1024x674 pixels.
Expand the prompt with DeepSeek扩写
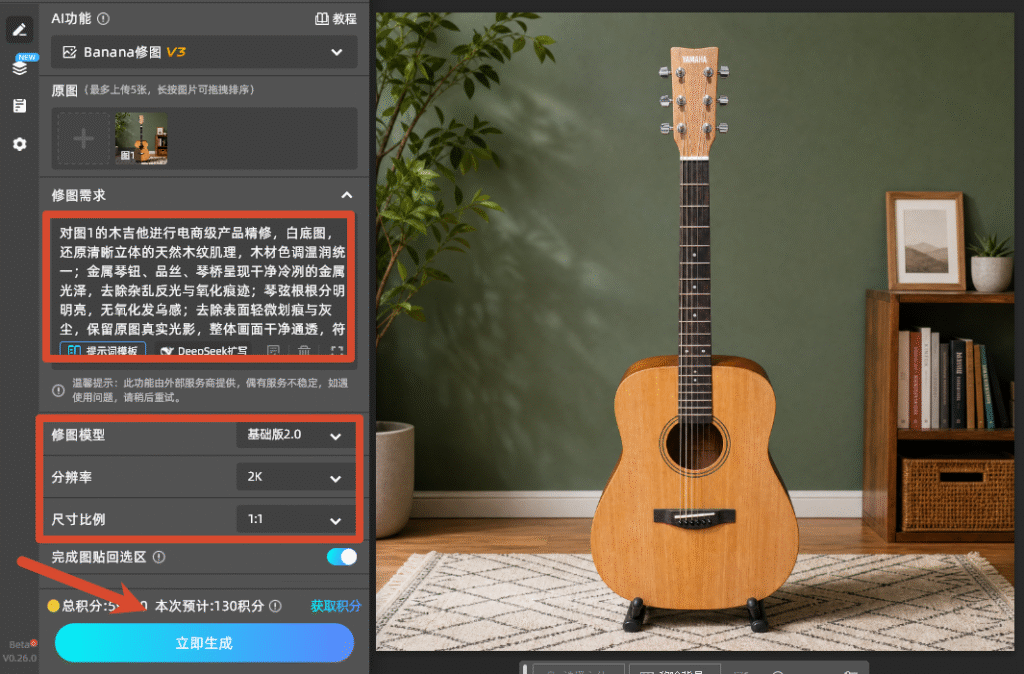click(x=204, y=351)
